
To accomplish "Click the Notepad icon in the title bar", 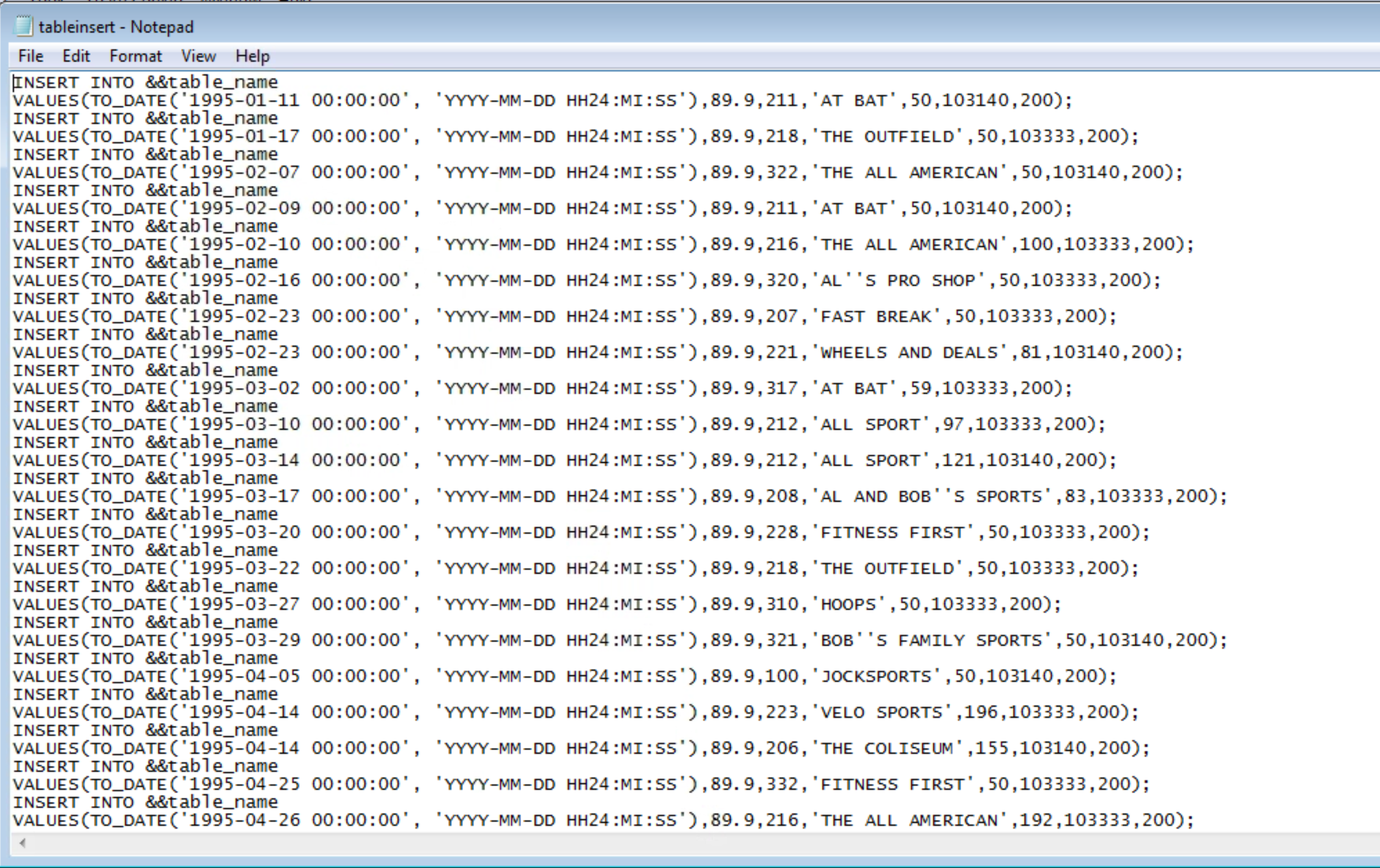I will (23, 27).
